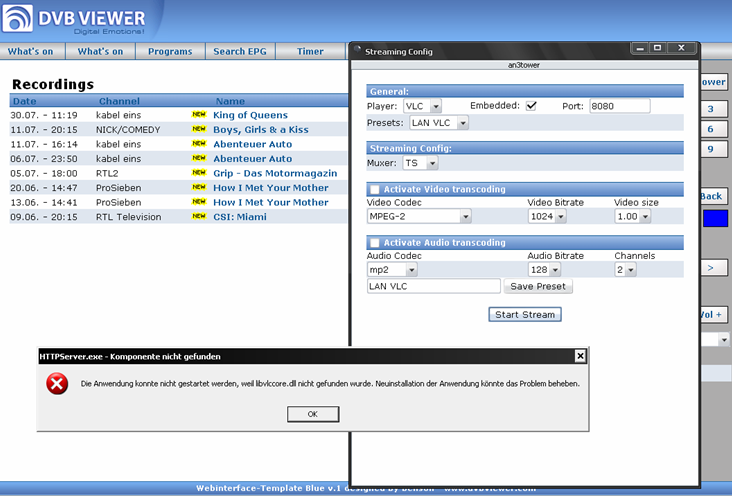Click NEW badge beside CSI: Miami

pyautogui.click(x=199, y=216)
